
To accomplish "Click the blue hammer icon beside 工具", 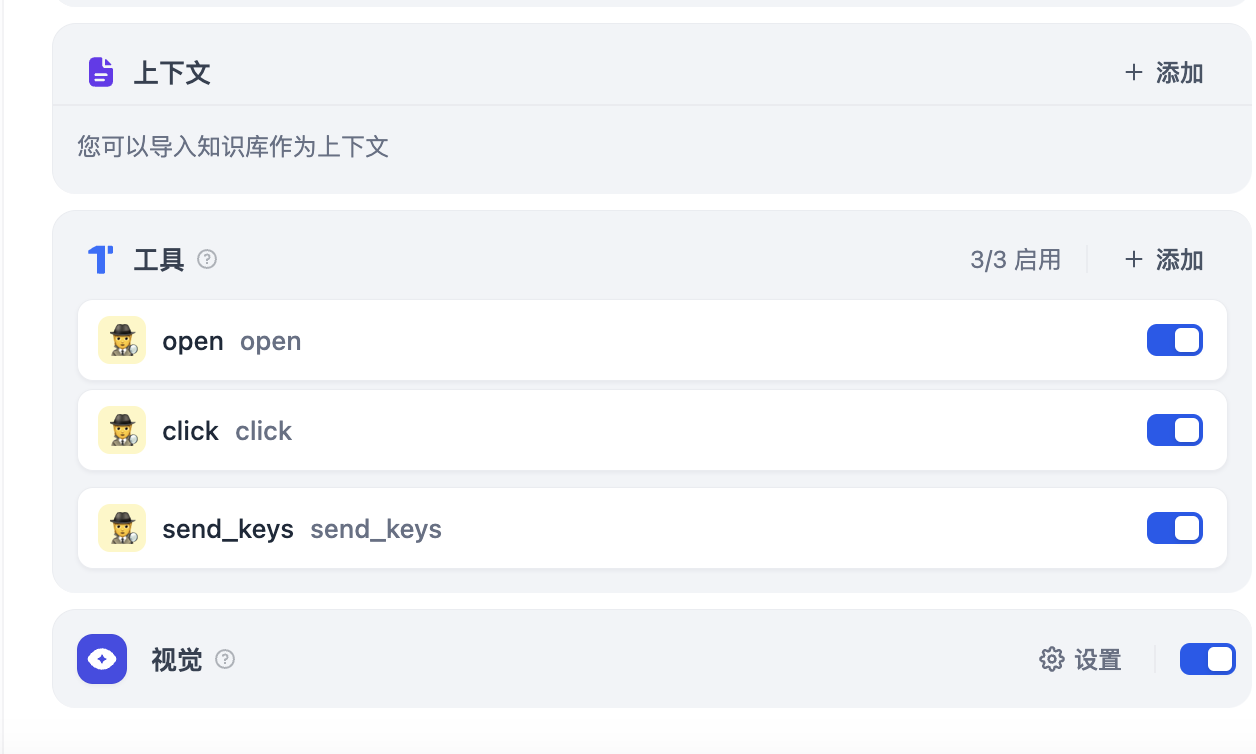I will click(101, 260).
